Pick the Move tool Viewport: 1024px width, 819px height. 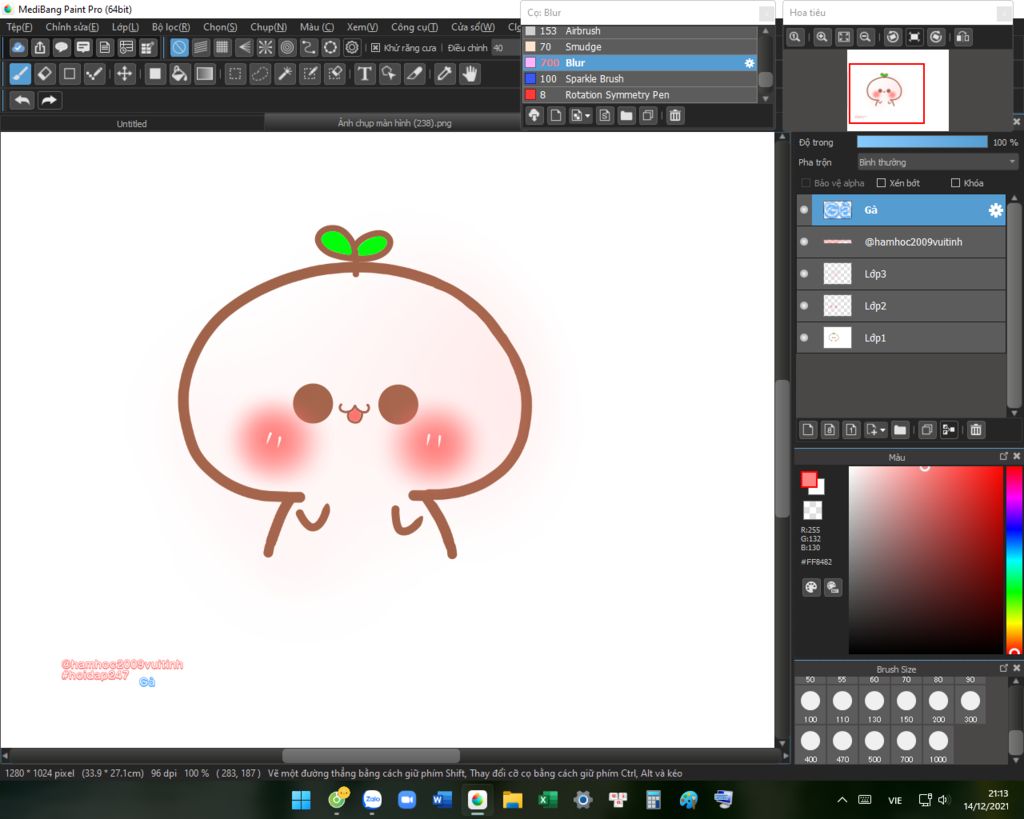(x=124, y=74)
